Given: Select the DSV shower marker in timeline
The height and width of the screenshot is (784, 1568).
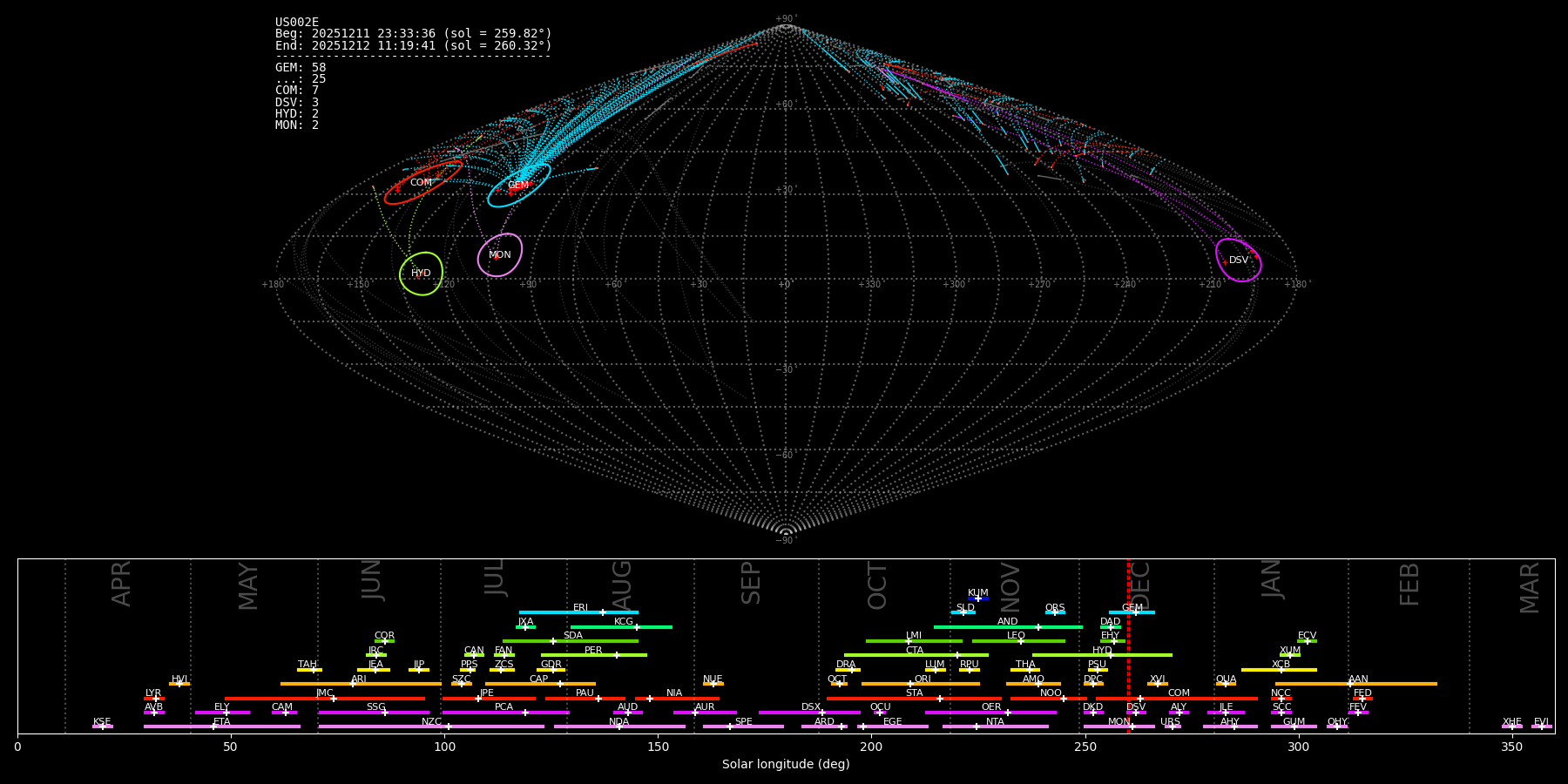Looking at the screenshot, I should [x=1136, y=713].
